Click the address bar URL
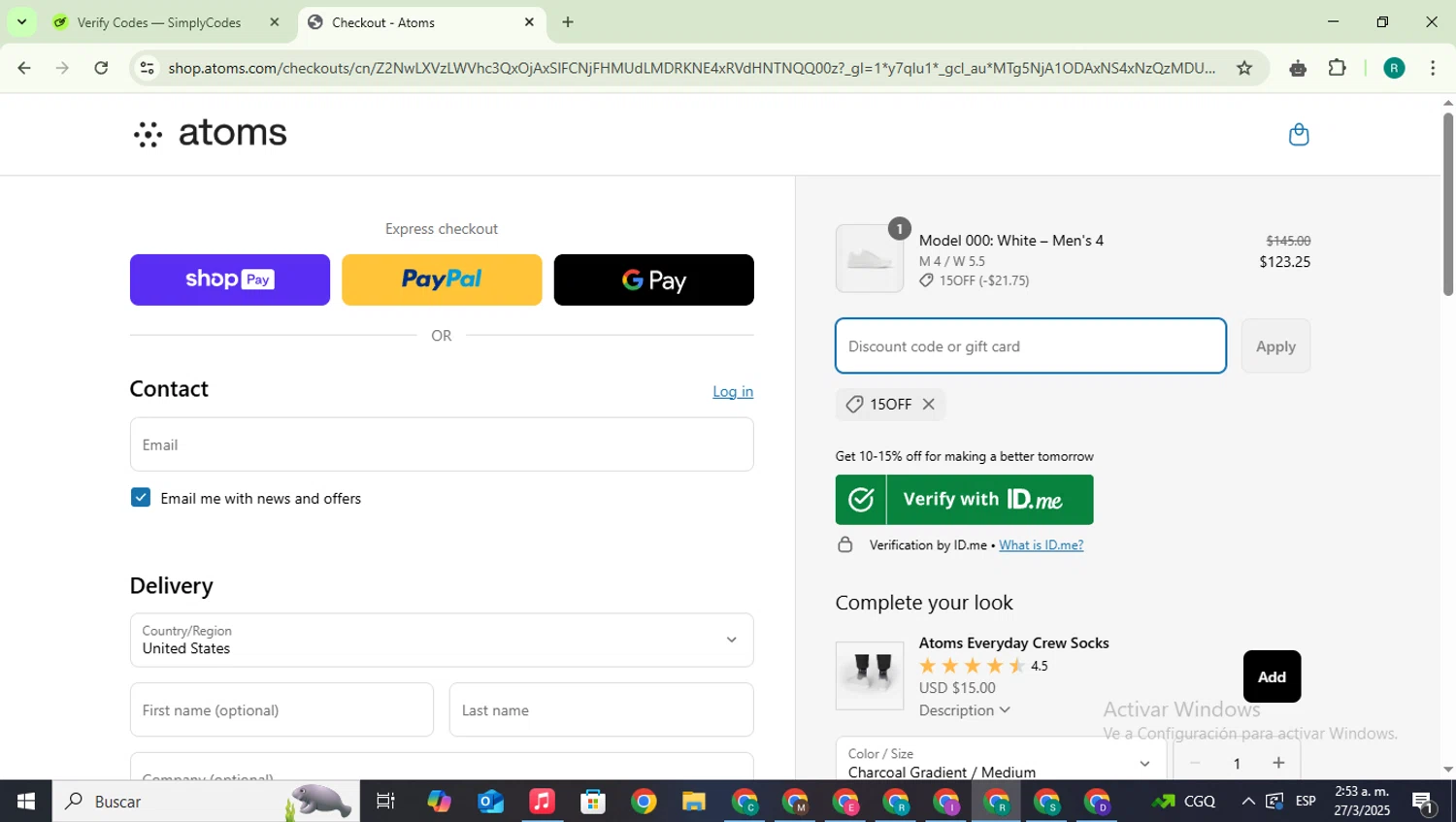This screenshot has height=822, width=1456. pos(691,68)
